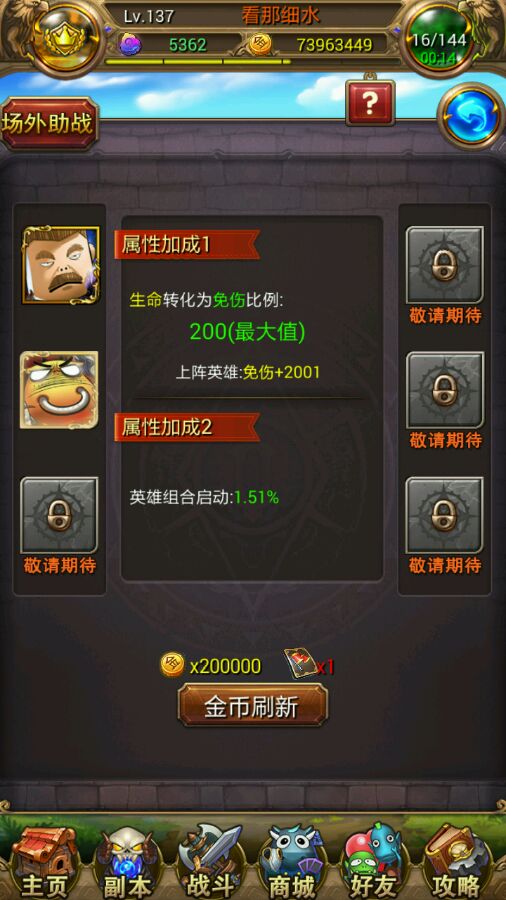Click the 场外助战 banner button

[x=49, y=124]
